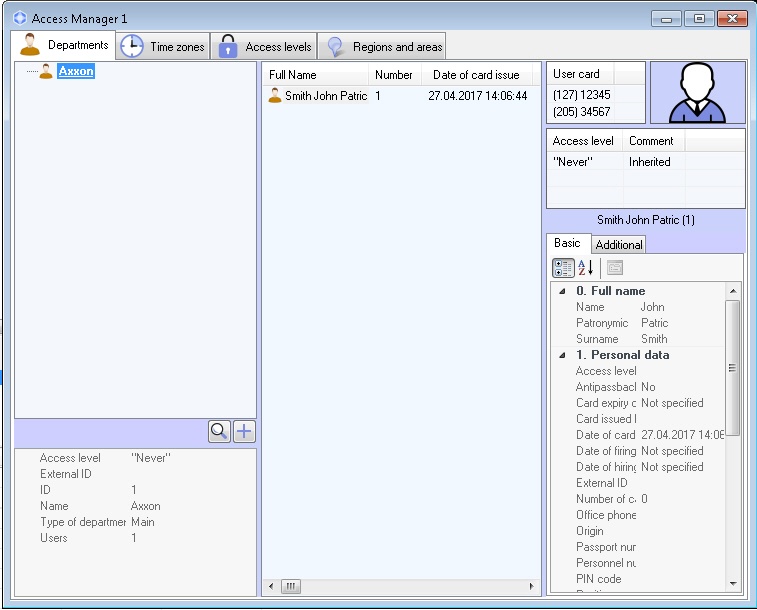Click the user avatar photo

click(x=697, y=93)
